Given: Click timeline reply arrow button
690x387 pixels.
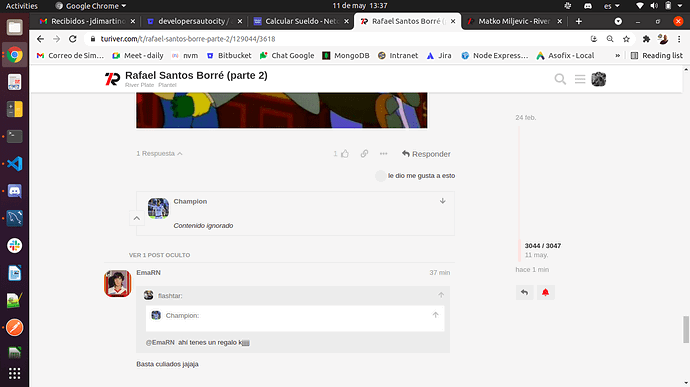Looking at the screenshot, I should (525, 292).
